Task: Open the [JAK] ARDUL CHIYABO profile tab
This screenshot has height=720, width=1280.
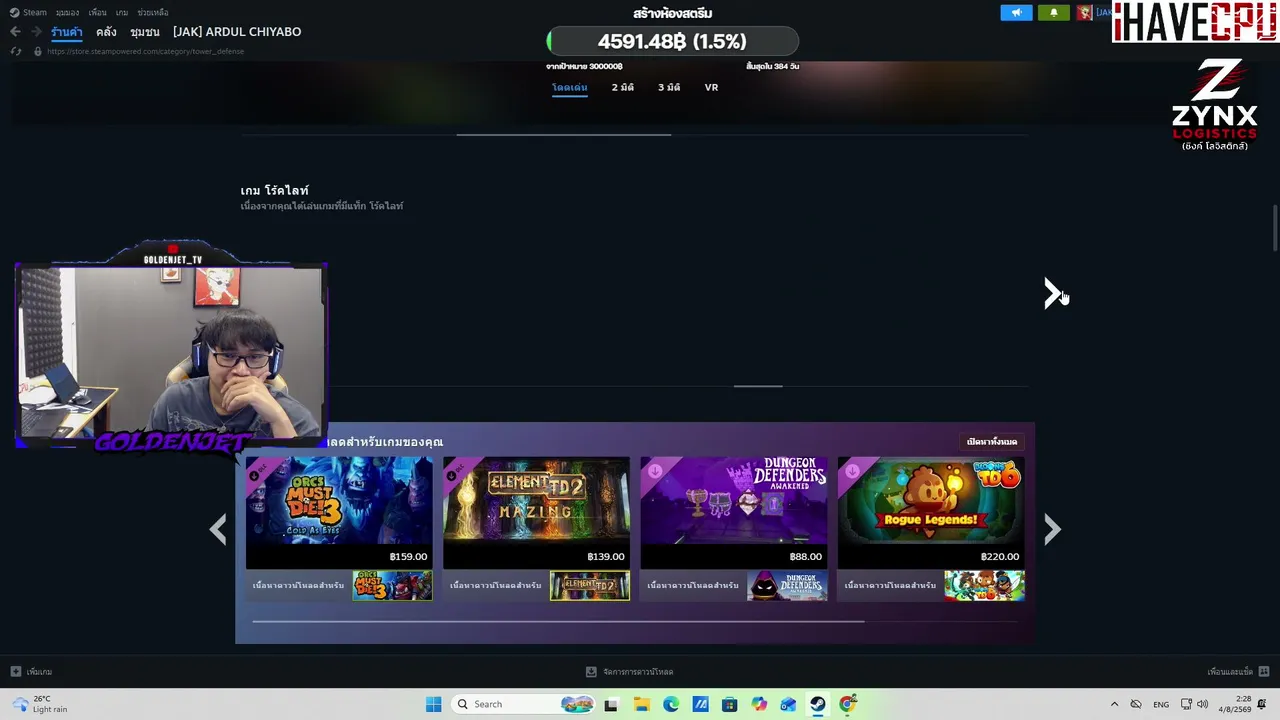Action: click(237, 32)
